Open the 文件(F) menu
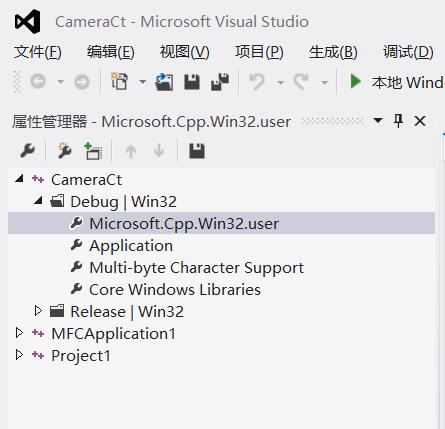The image size is (445, 429). point(38,52)
